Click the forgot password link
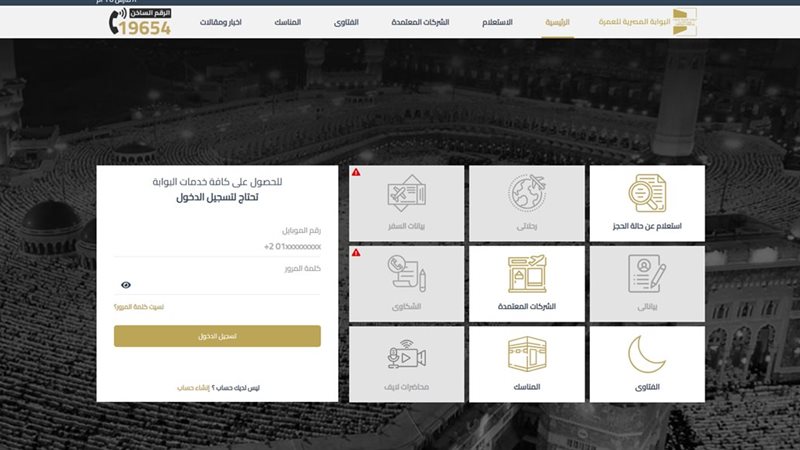Viewport: 800px width, 450px height. pos(139,307)
